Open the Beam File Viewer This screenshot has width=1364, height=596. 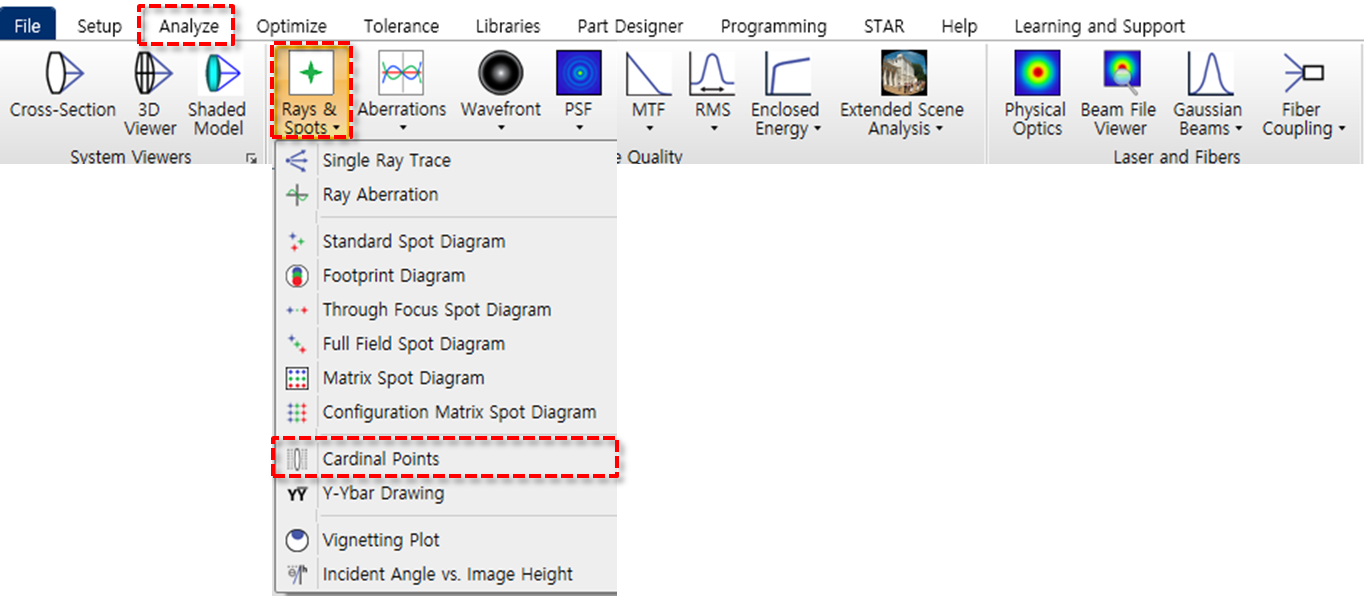pyautogui.click(x=1119, y=93)
